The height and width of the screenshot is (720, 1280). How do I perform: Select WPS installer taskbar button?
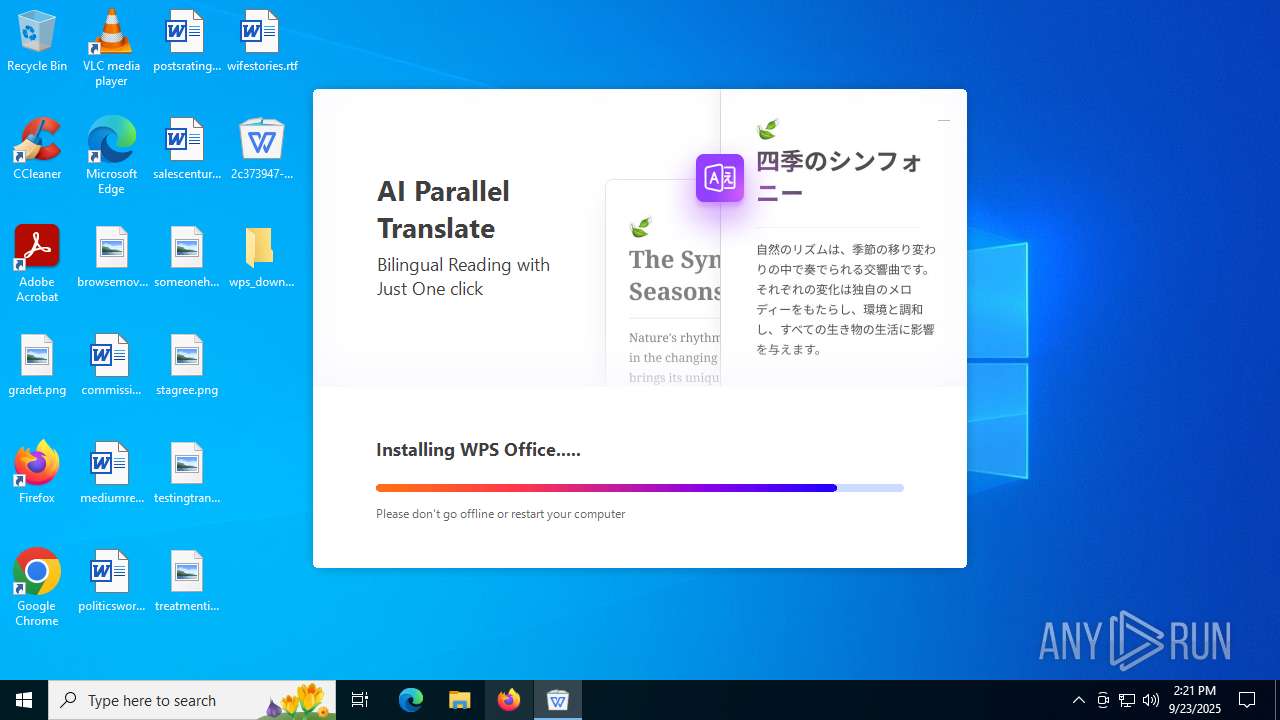pyautogui.click(x=558, y=700)
